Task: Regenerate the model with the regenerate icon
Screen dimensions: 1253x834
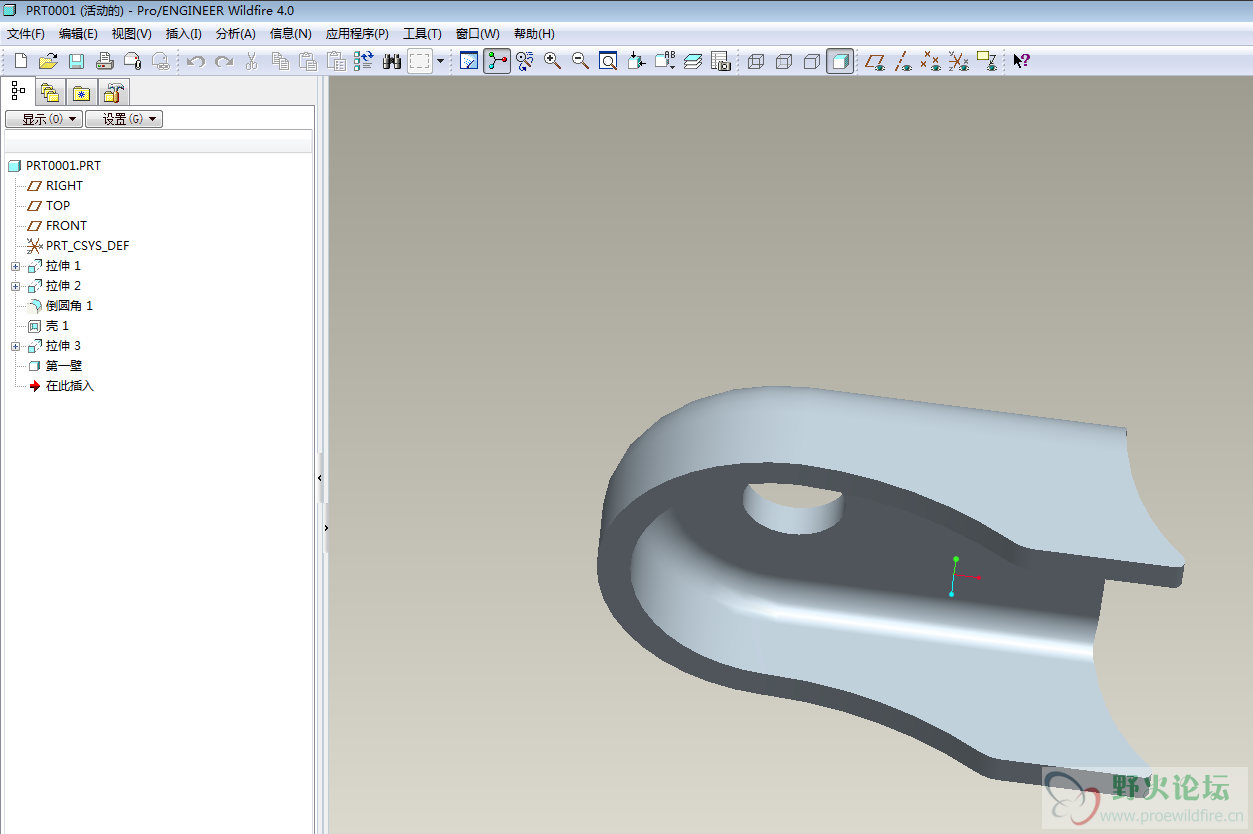Action: click(x=364, y=61)
